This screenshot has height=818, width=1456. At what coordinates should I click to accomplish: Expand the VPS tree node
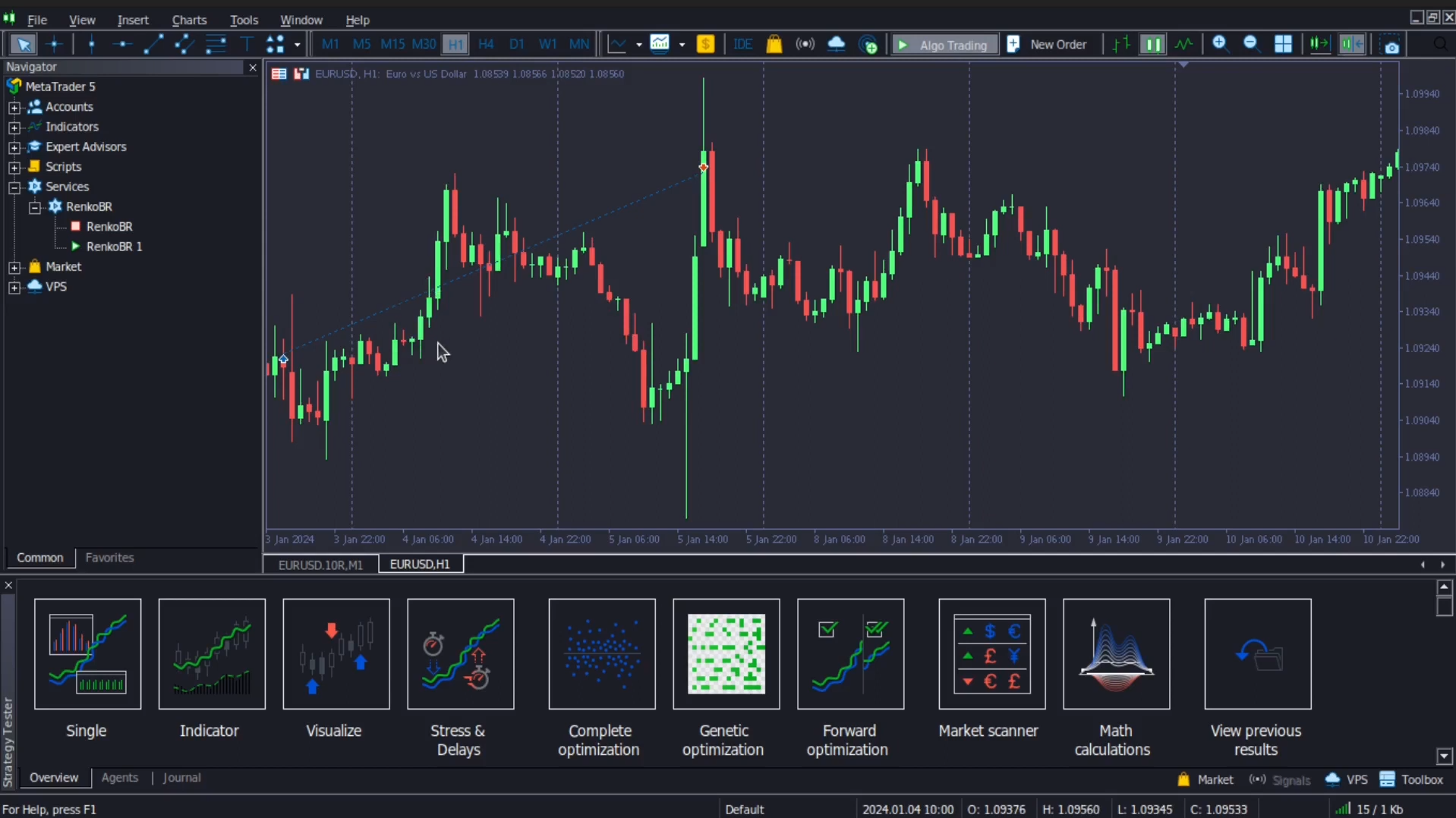point(14,287)
